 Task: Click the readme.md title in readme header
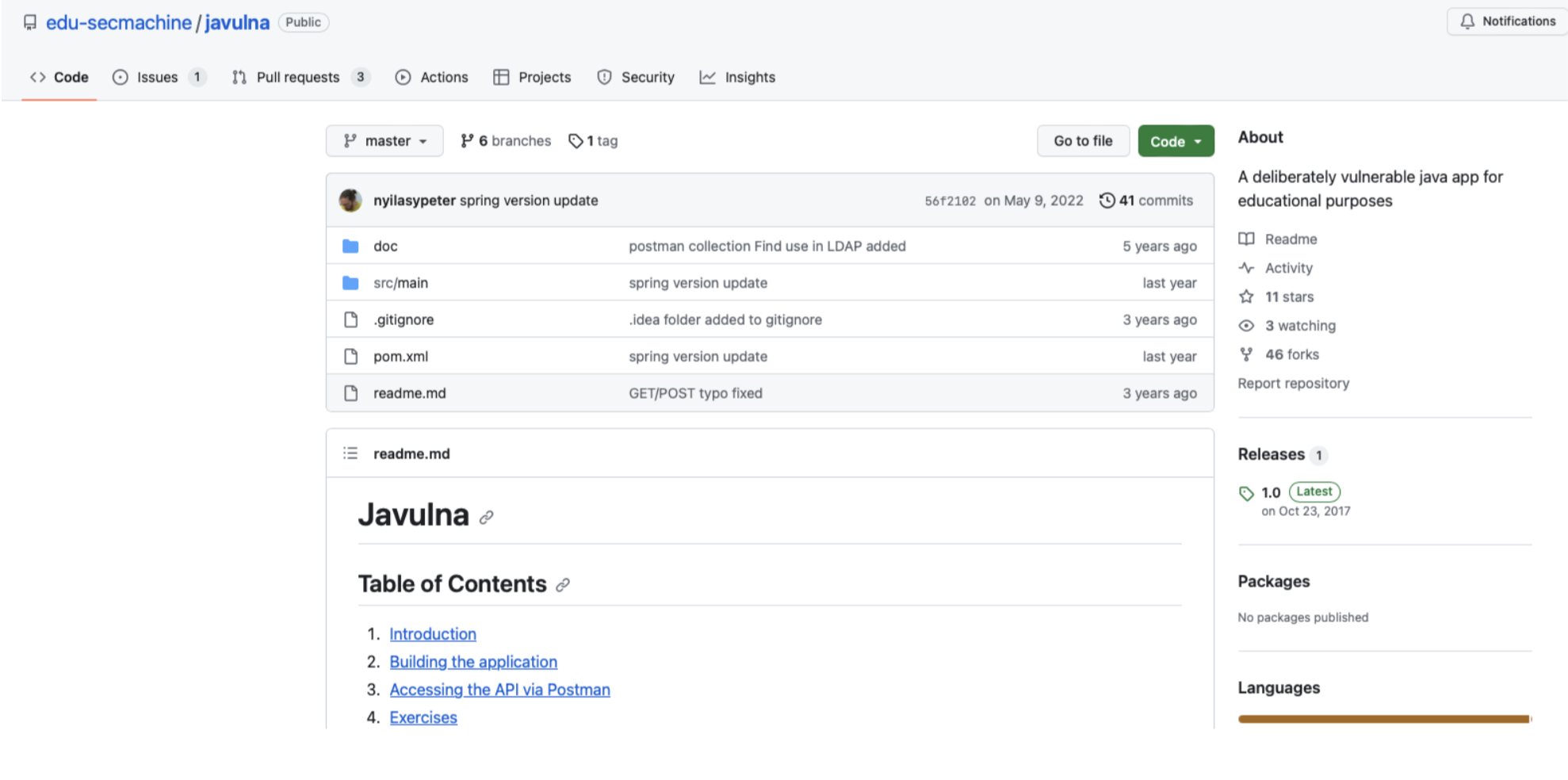[411, 453]
